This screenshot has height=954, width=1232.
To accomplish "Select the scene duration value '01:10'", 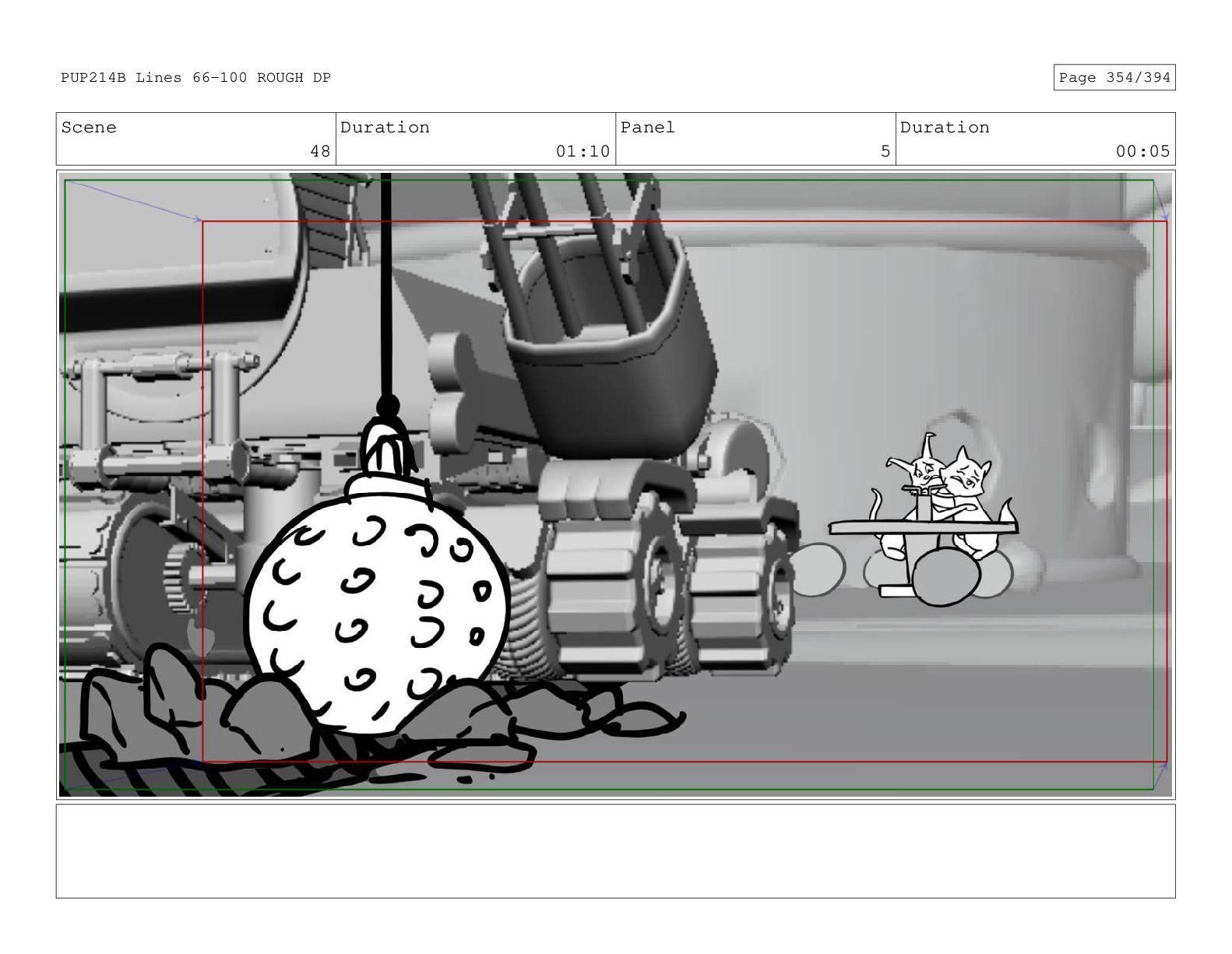I will click(583, 151).
